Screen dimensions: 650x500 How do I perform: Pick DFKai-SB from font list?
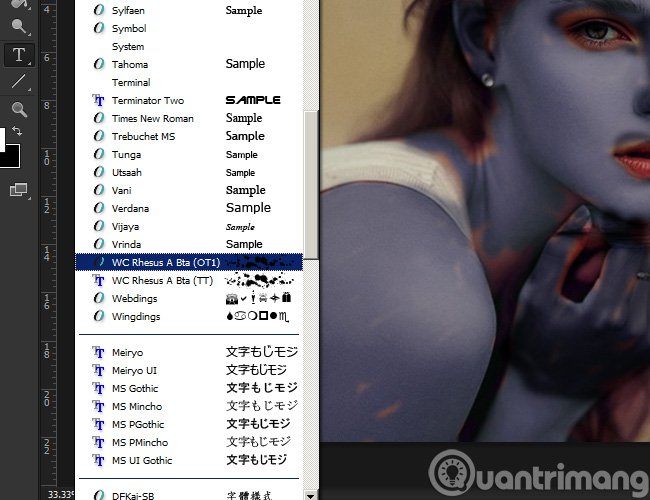tap(189, 495)
